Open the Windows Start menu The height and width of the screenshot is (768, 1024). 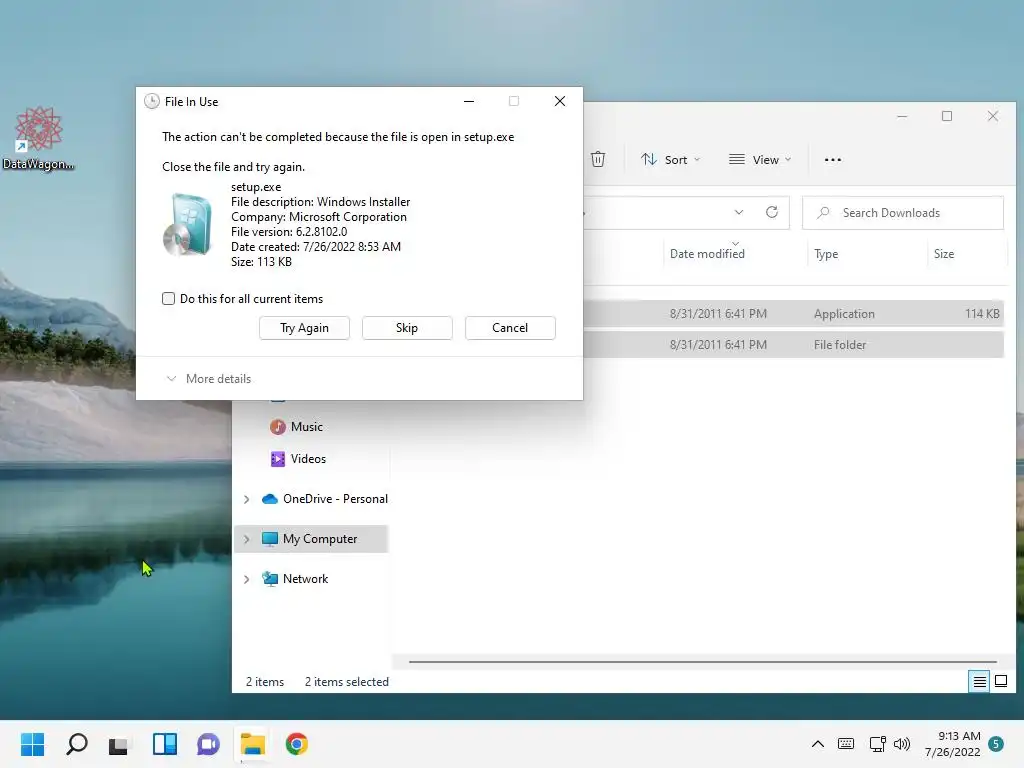click(32, 744)
